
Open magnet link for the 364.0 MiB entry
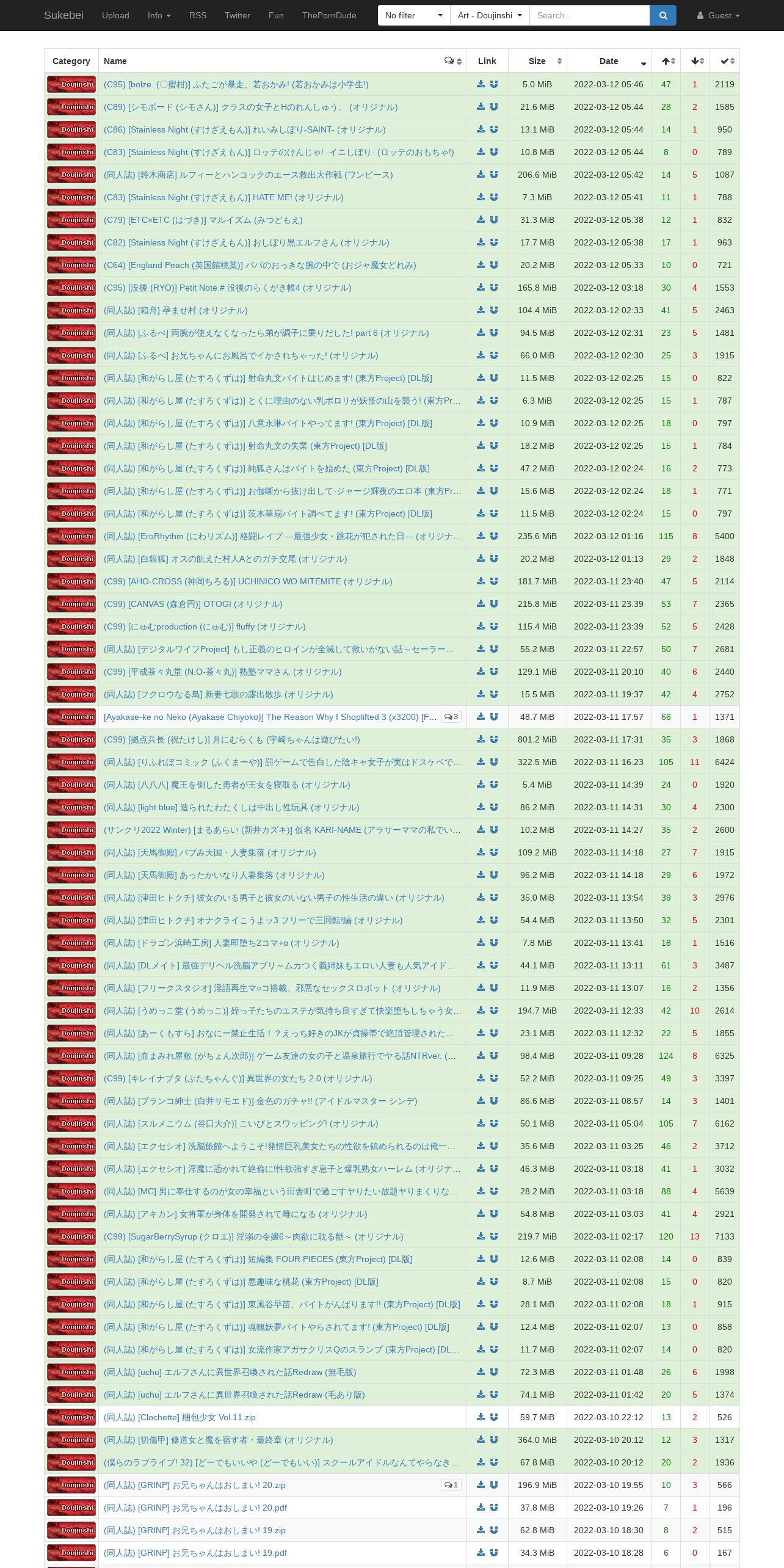[x=494, y=1440]
